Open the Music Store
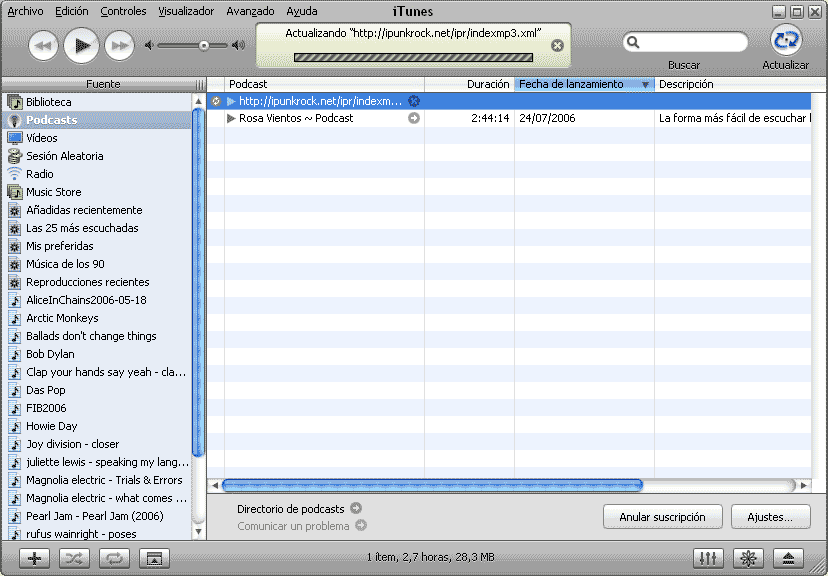This screenshot has height=576, width=828. pyautogui.click(x=98, y=192)
